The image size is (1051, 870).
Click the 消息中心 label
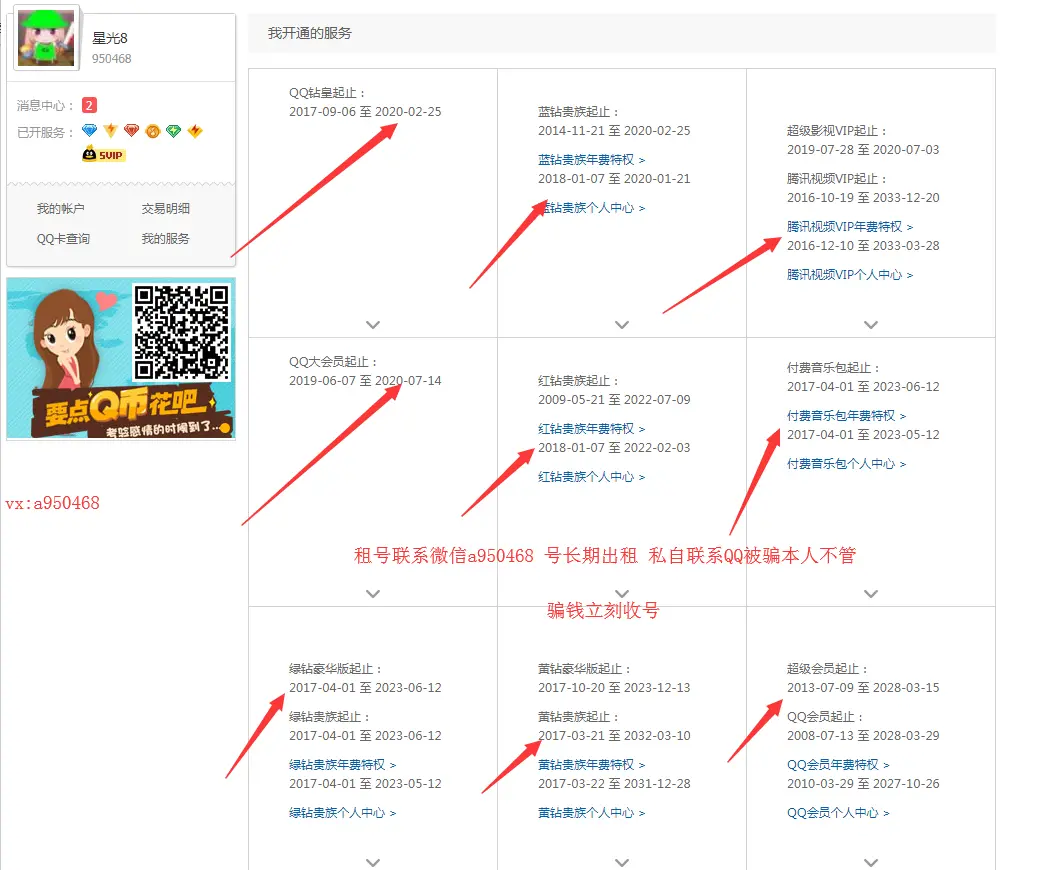[46, 106]
